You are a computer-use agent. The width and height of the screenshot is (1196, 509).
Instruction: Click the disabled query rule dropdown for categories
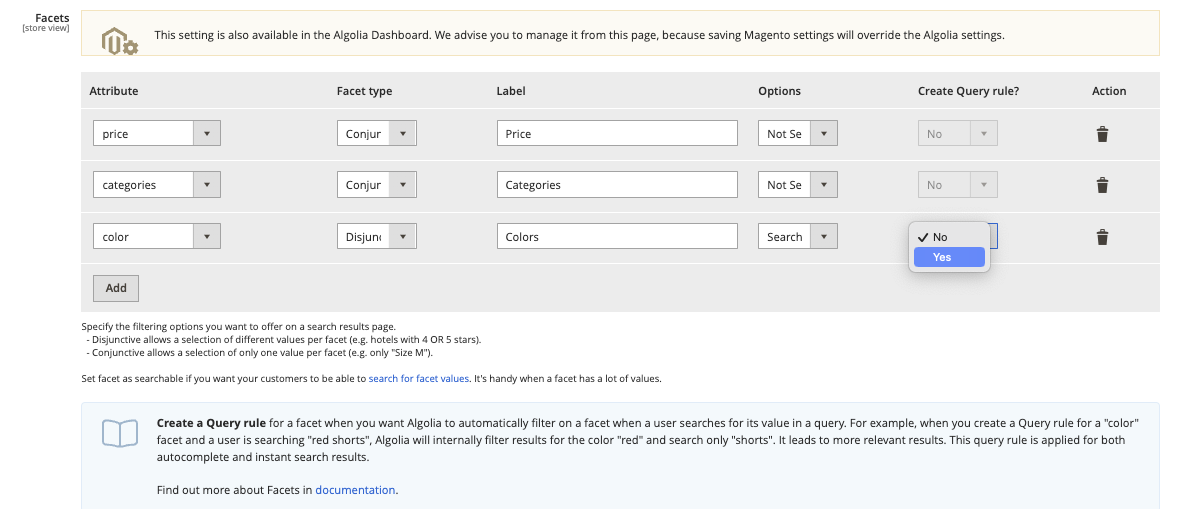click(957, 185)
